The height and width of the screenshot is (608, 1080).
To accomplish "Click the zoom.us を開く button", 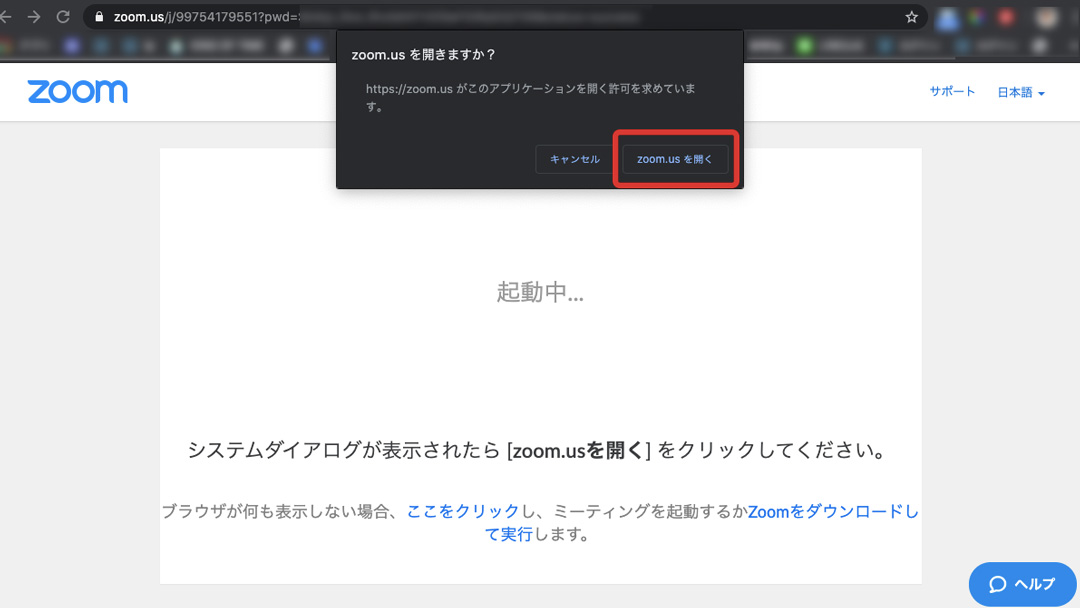I will 674,159.
